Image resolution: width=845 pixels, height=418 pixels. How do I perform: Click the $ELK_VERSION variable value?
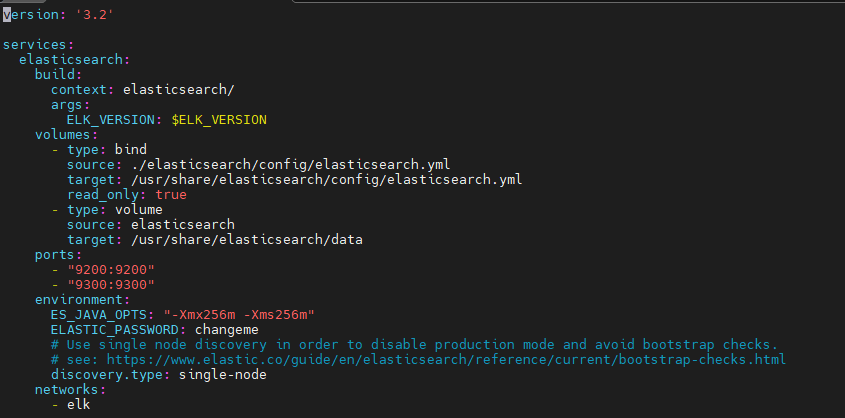point(219,120)
